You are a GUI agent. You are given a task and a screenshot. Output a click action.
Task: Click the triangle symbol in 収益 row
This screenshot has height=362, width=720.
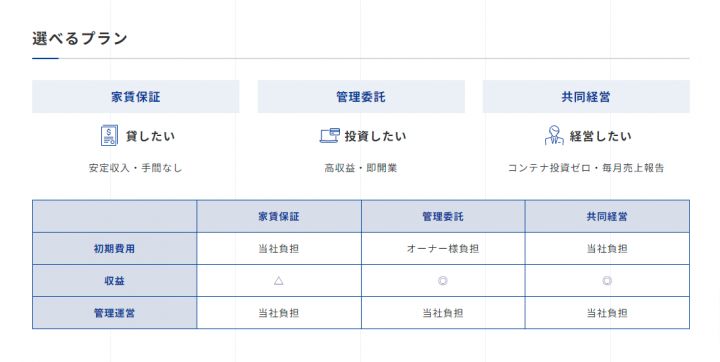click(279, 281)
